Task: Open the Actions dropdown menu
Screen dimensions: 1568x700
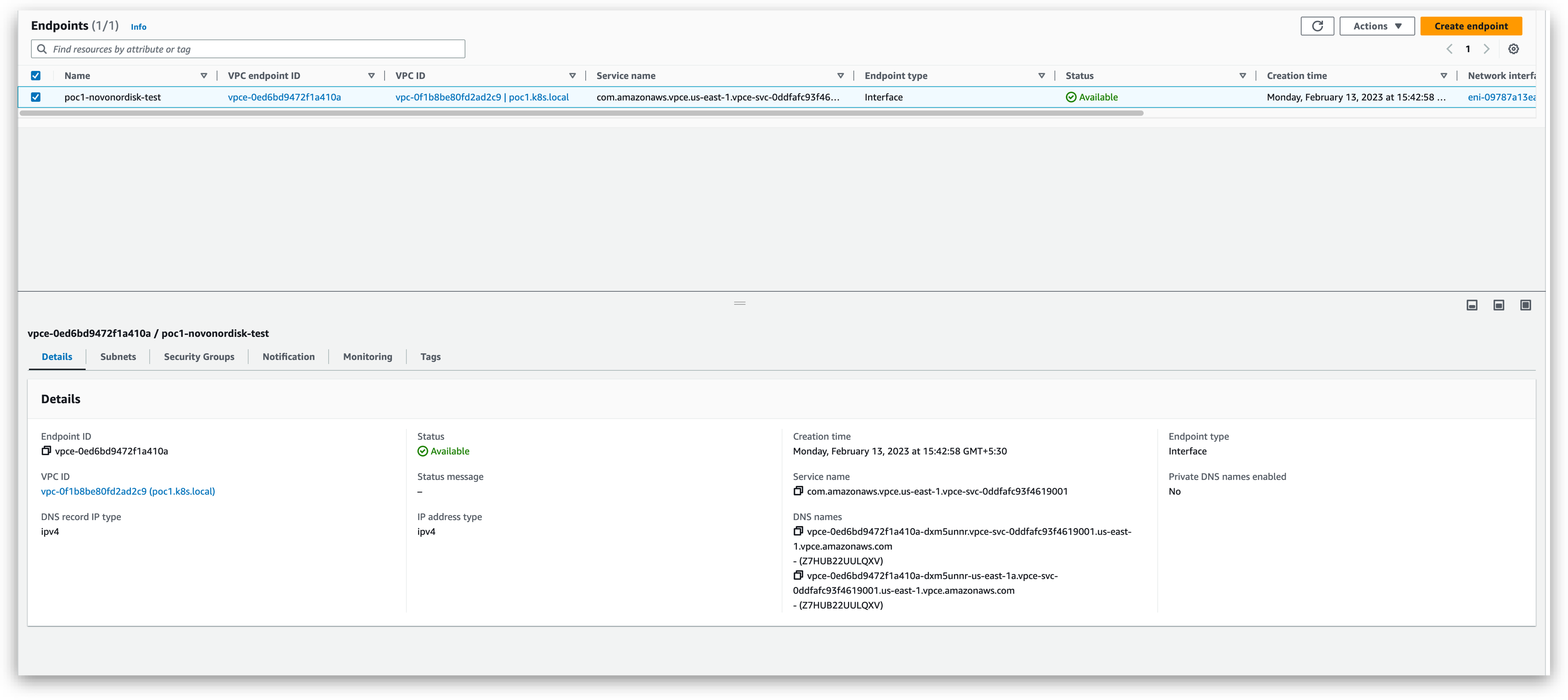Action: pos(1377,26)
